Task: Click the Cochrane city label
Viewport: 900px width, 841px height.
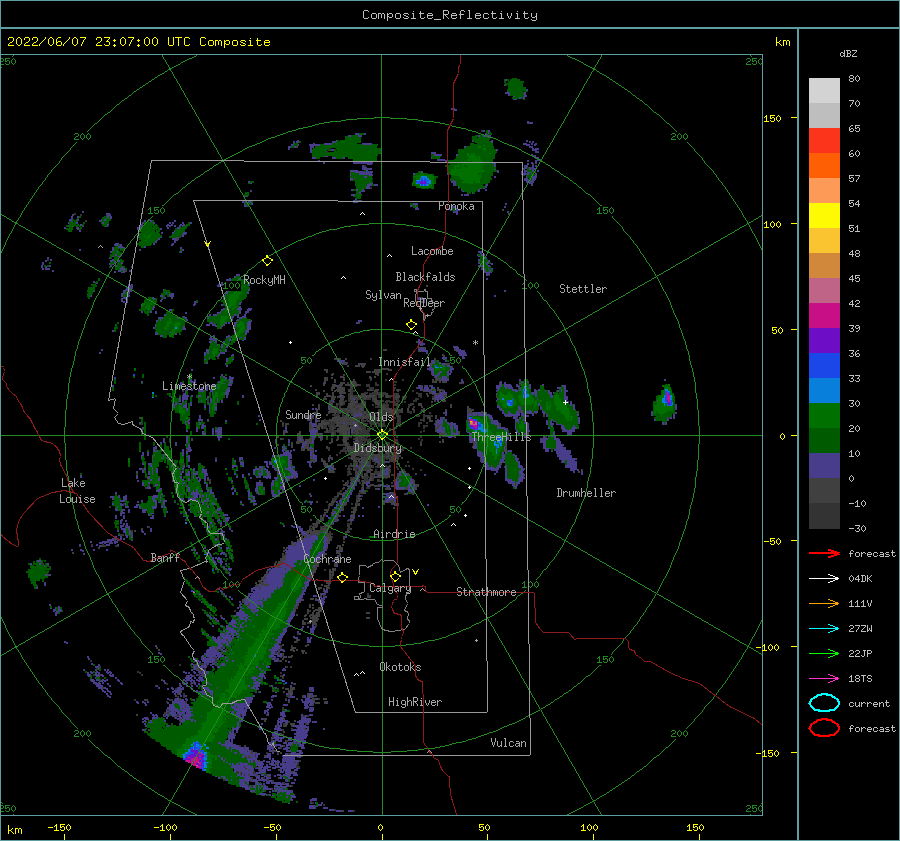Action: pos(327,559)
